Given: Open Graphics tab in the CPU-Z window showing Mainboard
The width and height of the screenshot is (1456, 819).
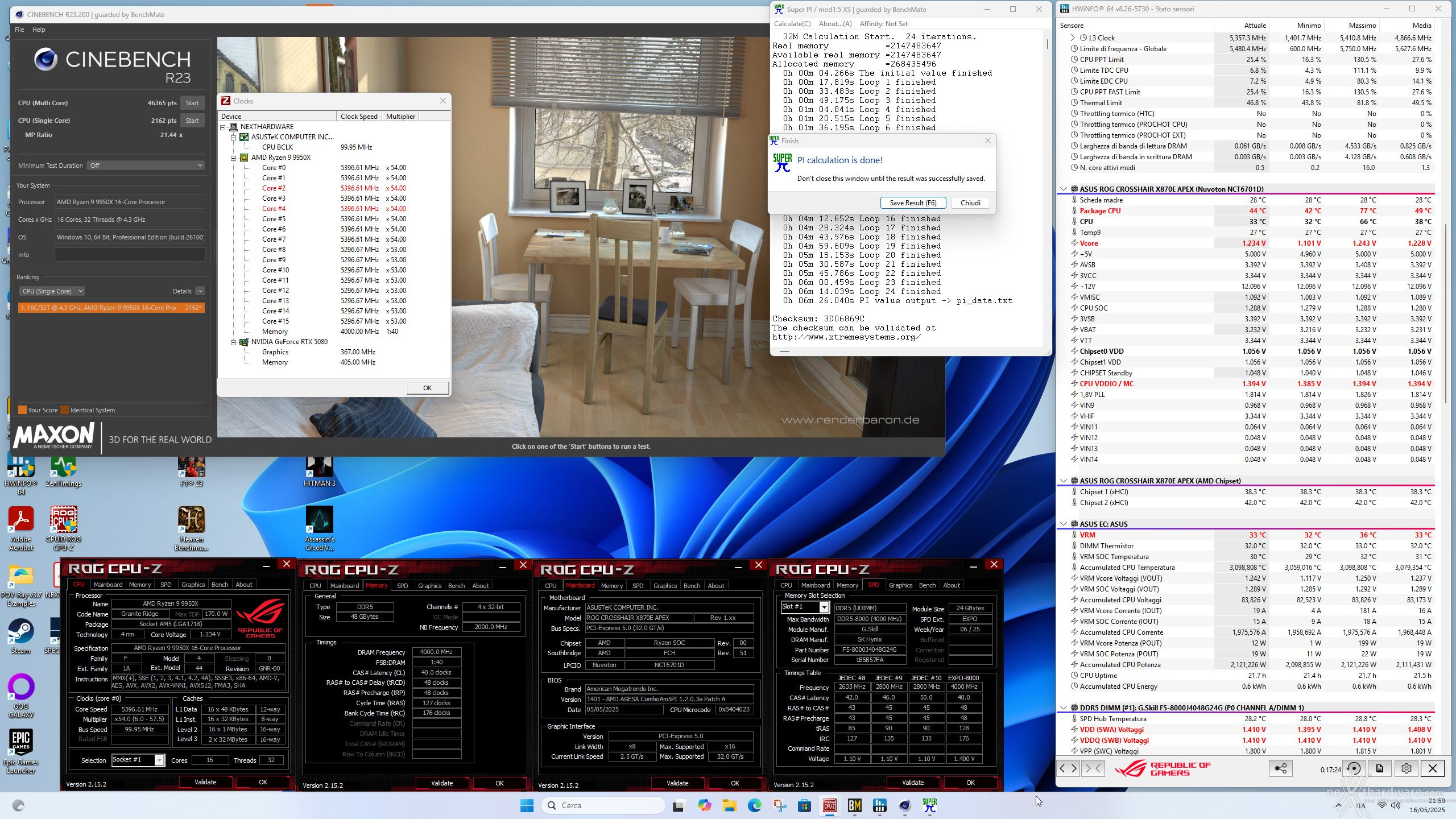Looking at the screenshot, I should point(665,586).
